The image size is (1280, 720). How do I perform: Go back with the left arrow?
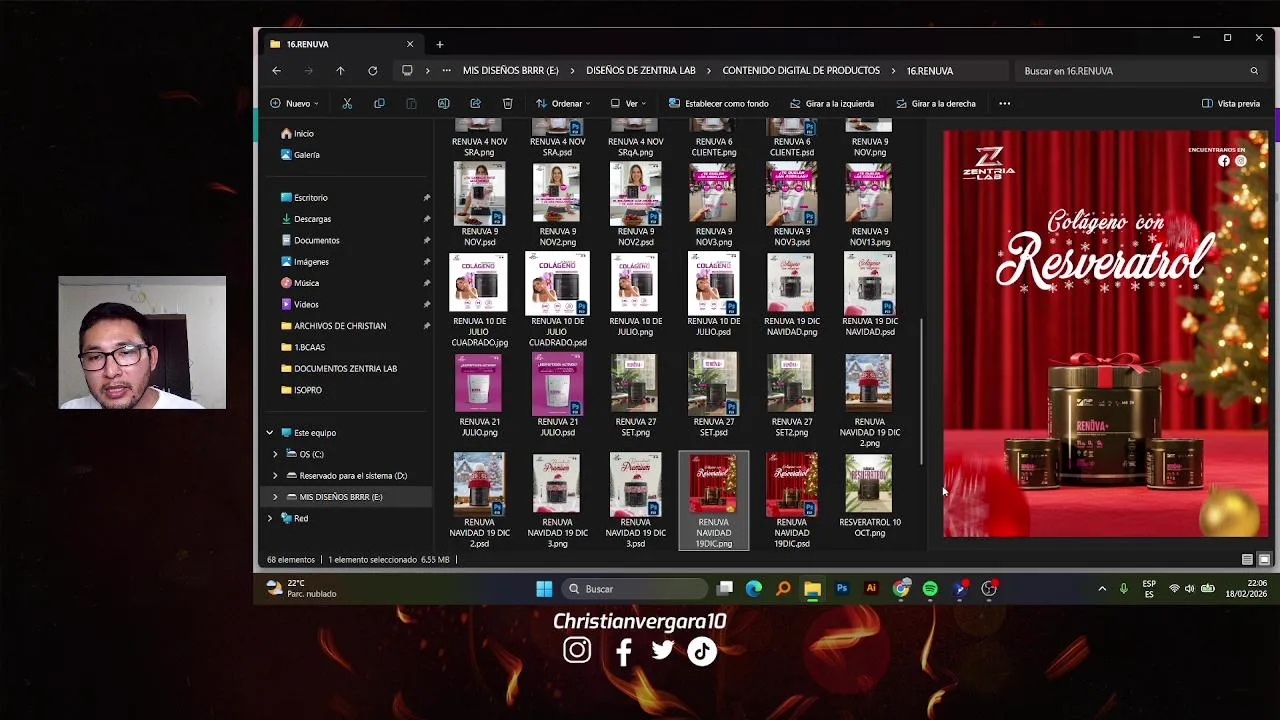pyautogui.click(x=277, y=71)
